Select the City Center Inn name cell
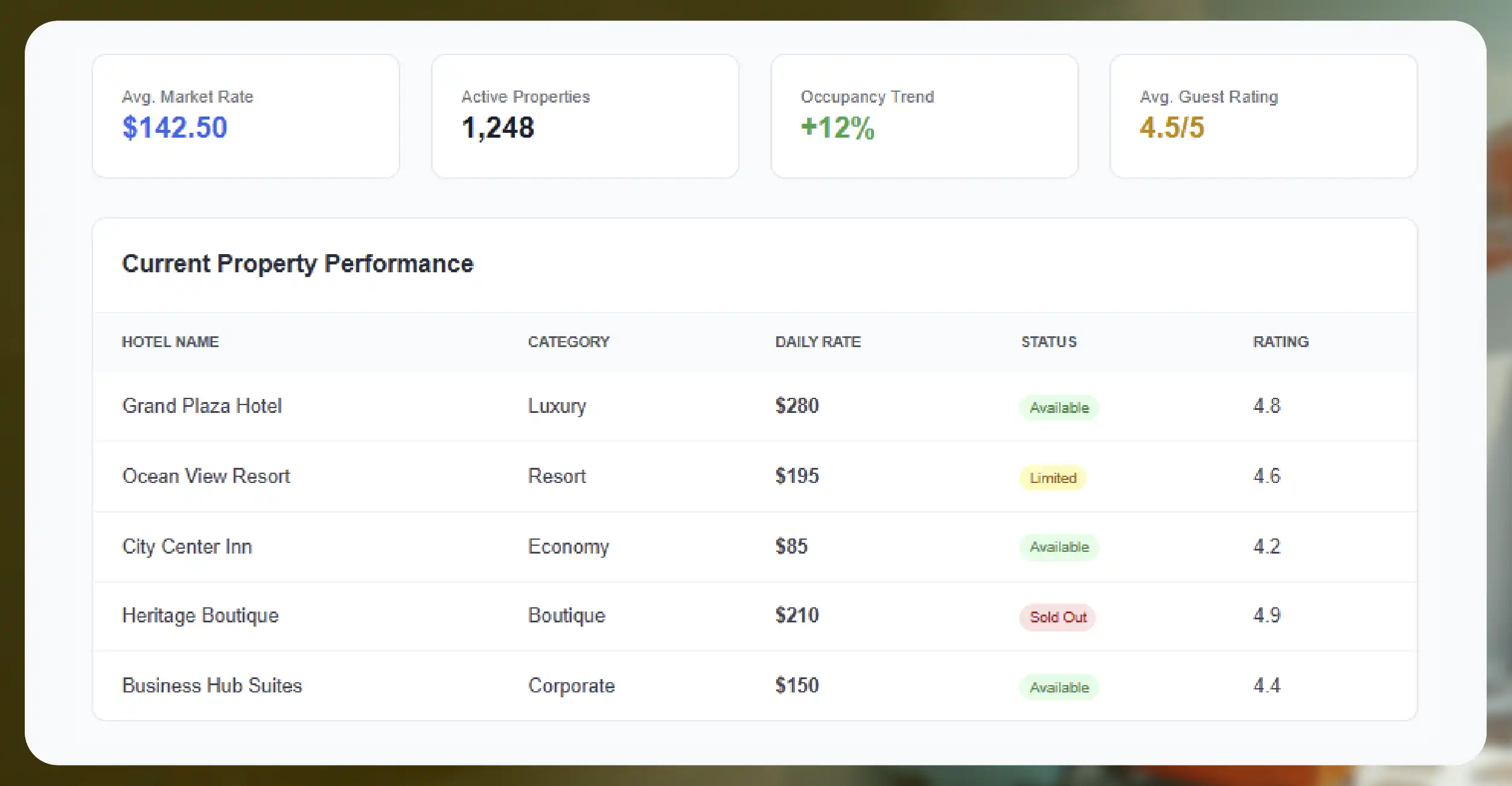The image size is (1512, 786). [187, 546]
